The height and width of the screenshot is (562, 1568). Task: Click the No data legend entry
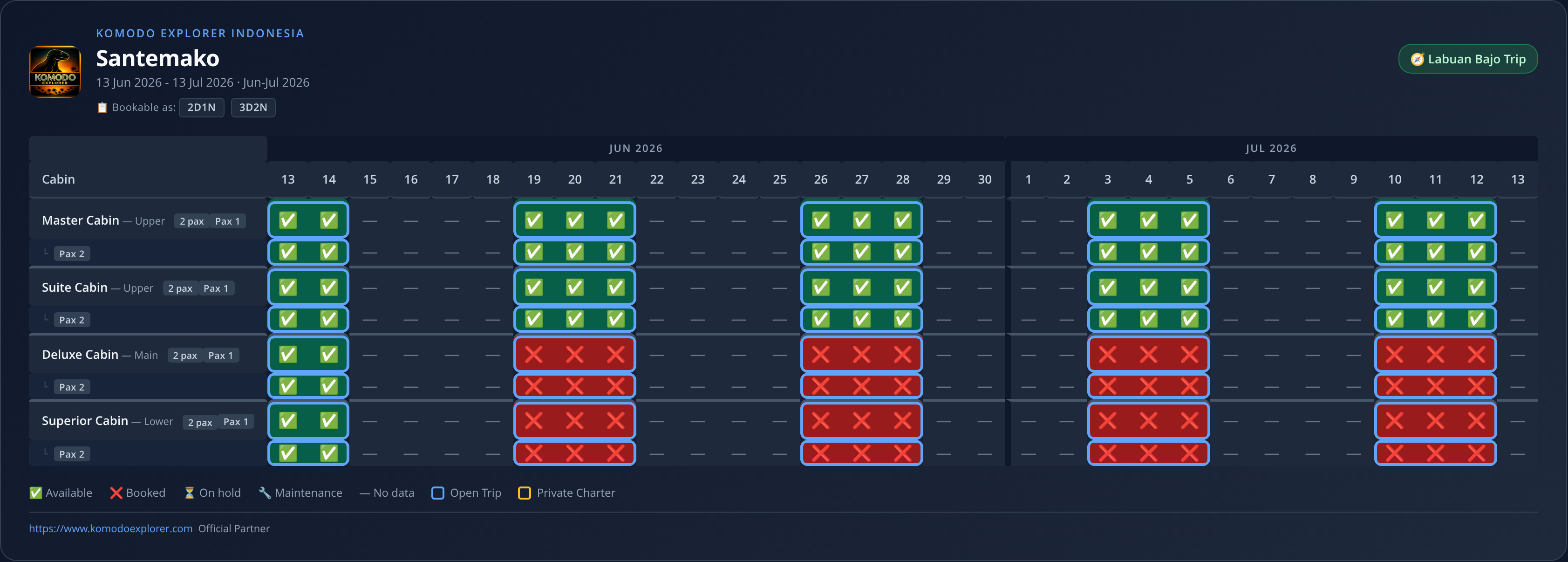point(387,493)
